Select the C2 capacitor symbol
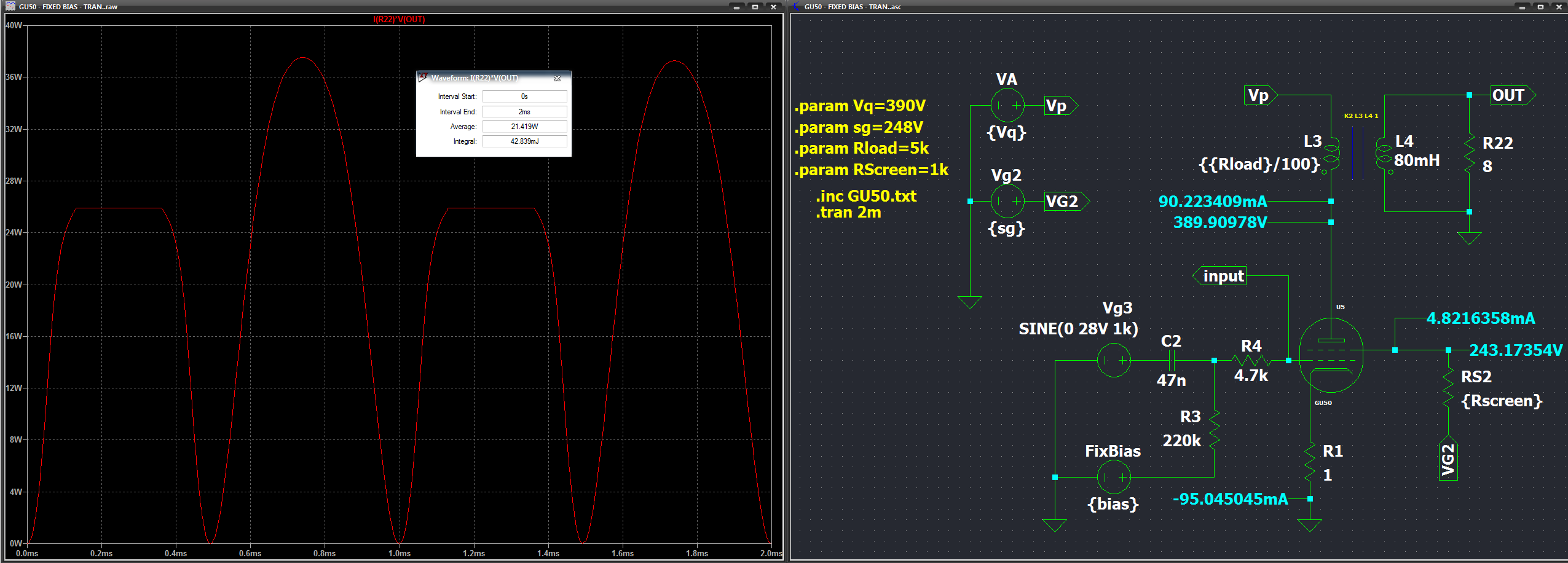 tap(1172, 360)
